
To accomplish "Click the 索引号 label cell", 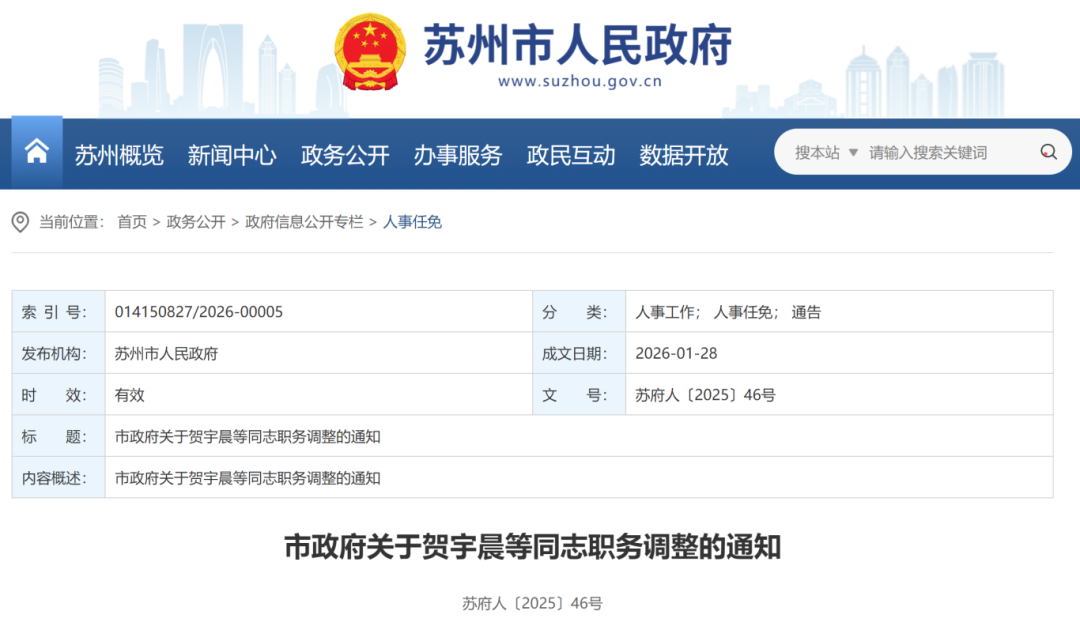I will pyautogui.click(x=59, y=312).
